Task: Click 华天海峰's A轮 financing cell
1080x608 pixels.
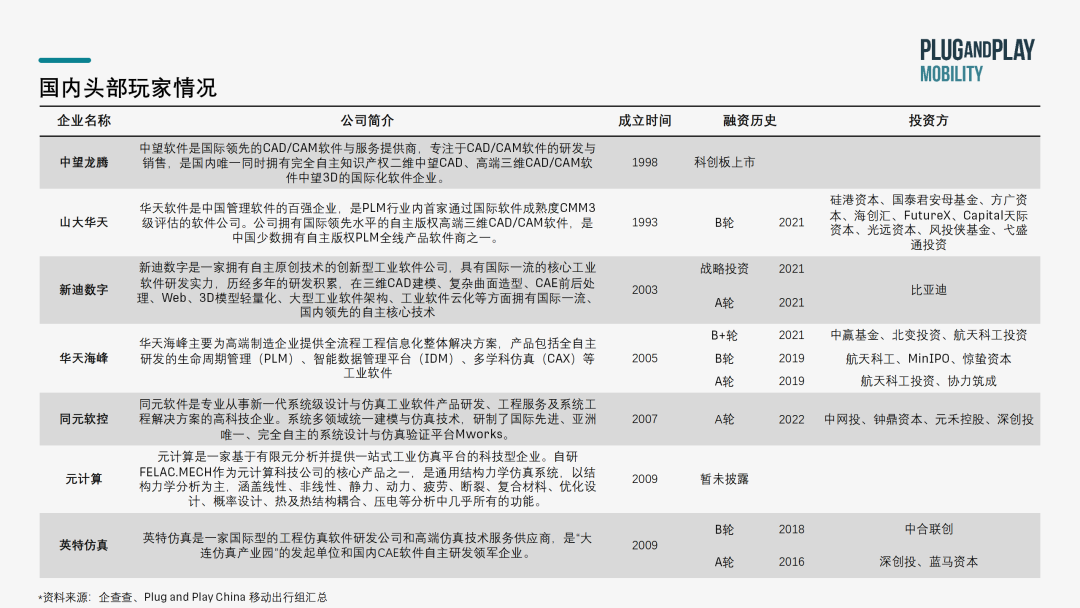Action: click(x=724, y=381)
